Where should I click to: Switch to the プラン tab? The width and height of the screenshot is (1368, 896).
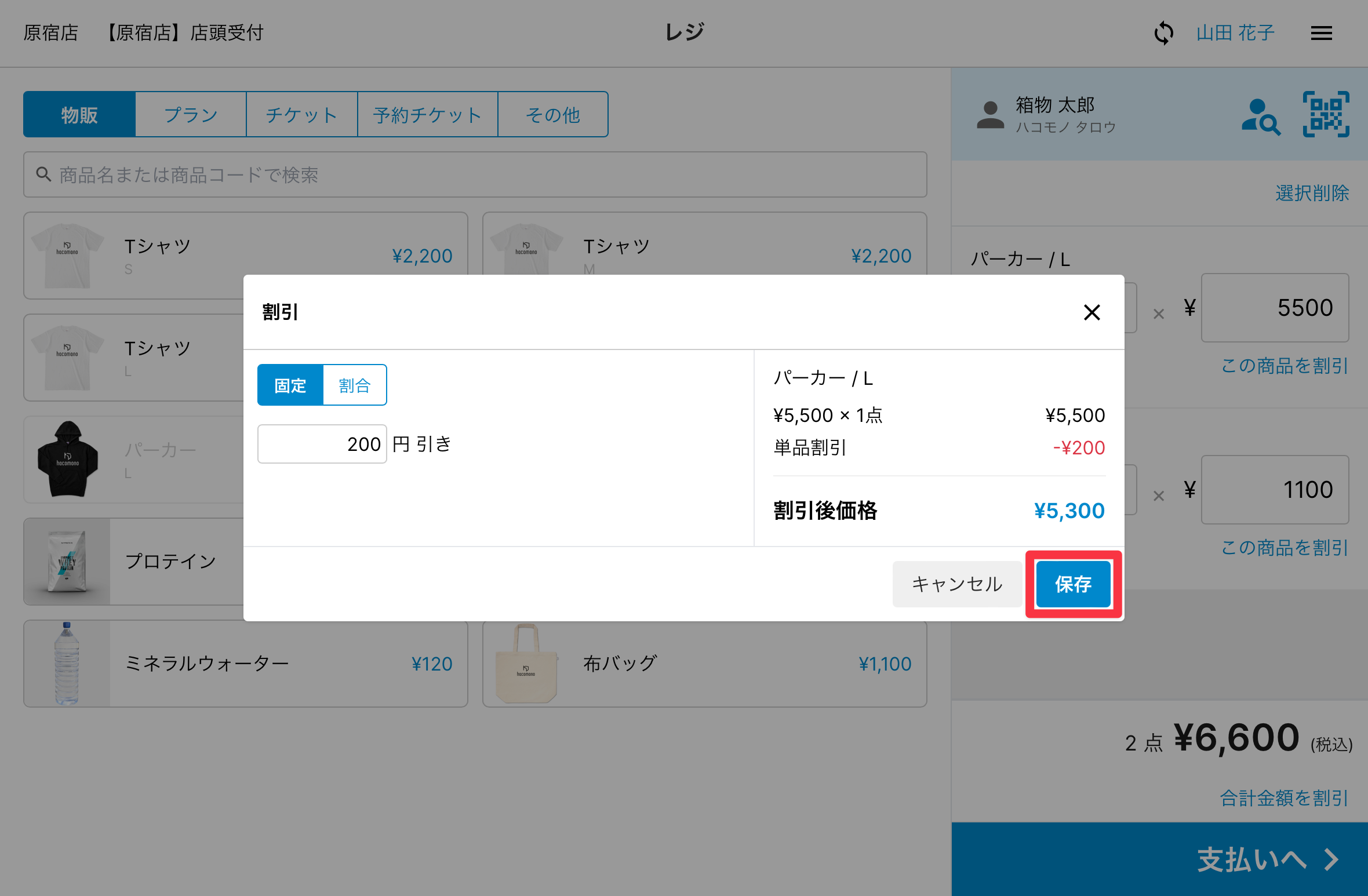[x=191, y=115]
